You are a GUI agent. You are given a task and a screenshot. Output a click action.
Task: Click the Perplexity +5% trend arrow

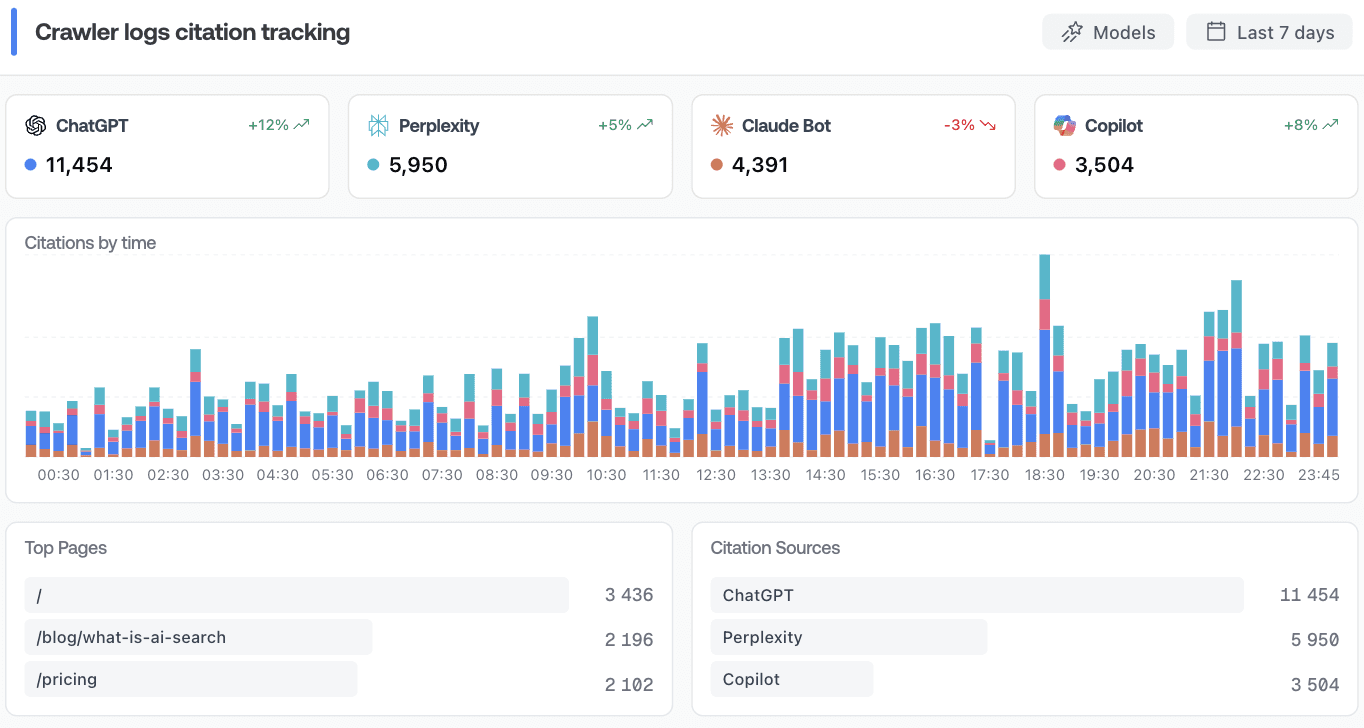coord(645,125)
